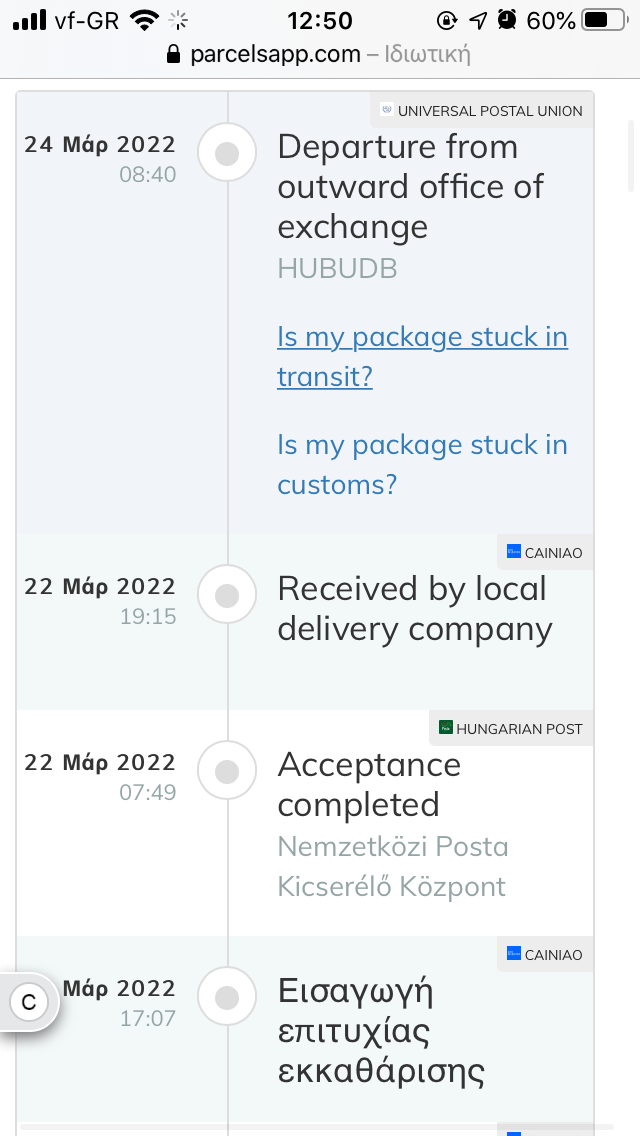Tap the parcelsapp.com address bar
Screen dimensions: 640x1136
click(319, 54)
